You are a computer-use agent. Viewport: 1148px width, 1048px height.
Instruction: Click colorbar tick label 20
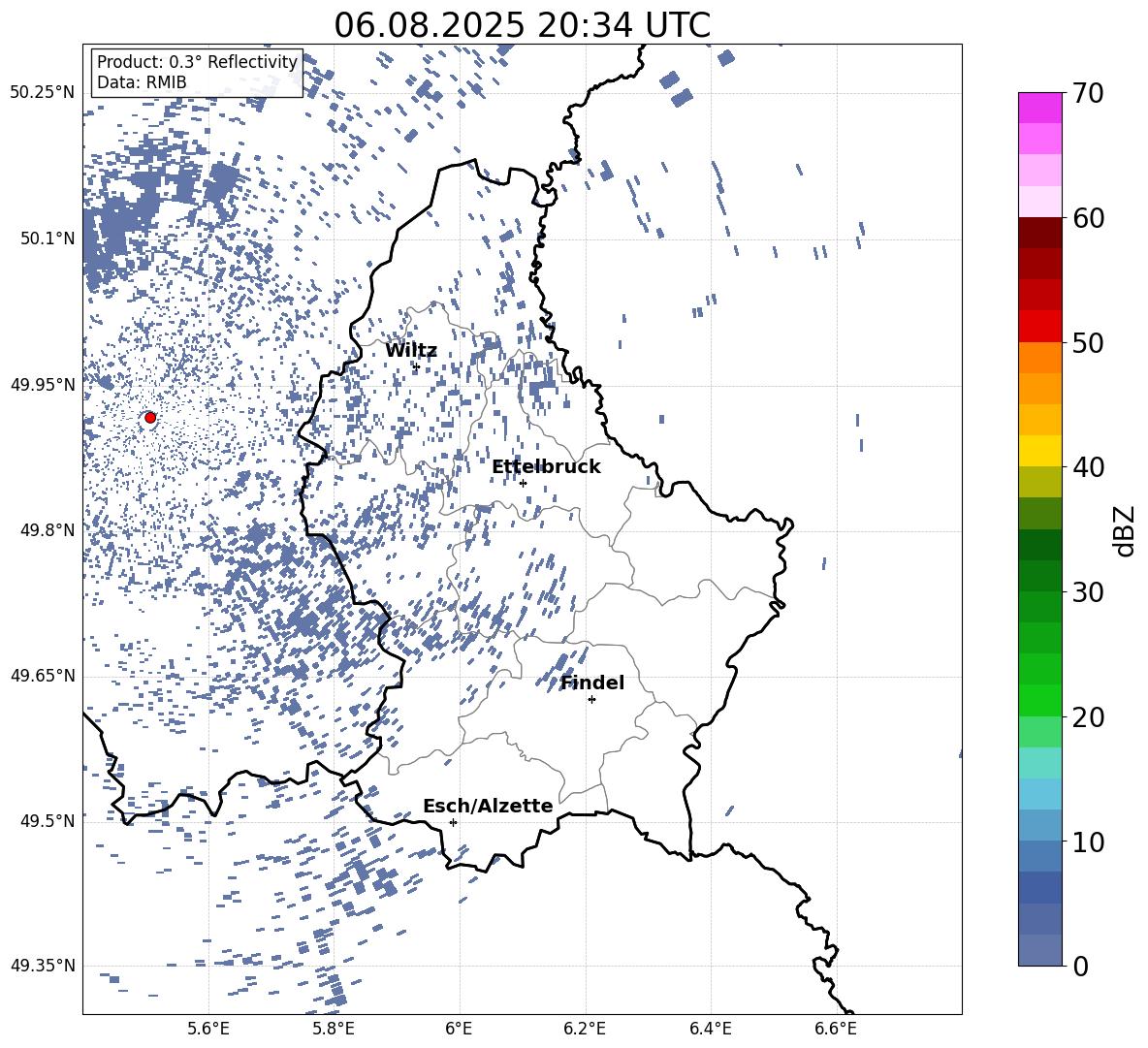point(1088,717)
